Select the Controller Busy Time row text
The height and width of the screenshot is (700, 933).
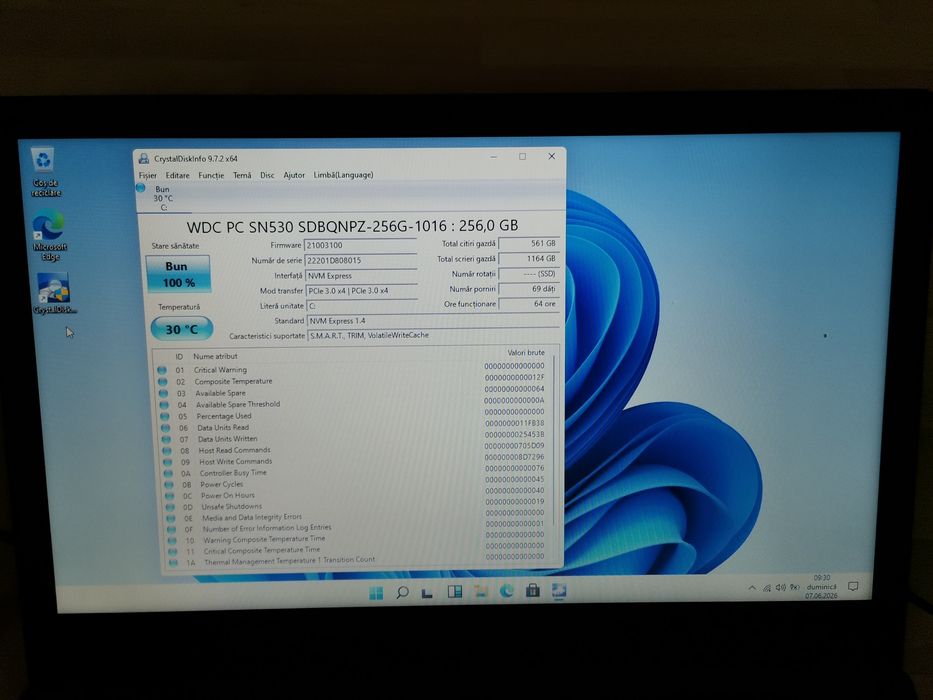click(x=233, y=473)
